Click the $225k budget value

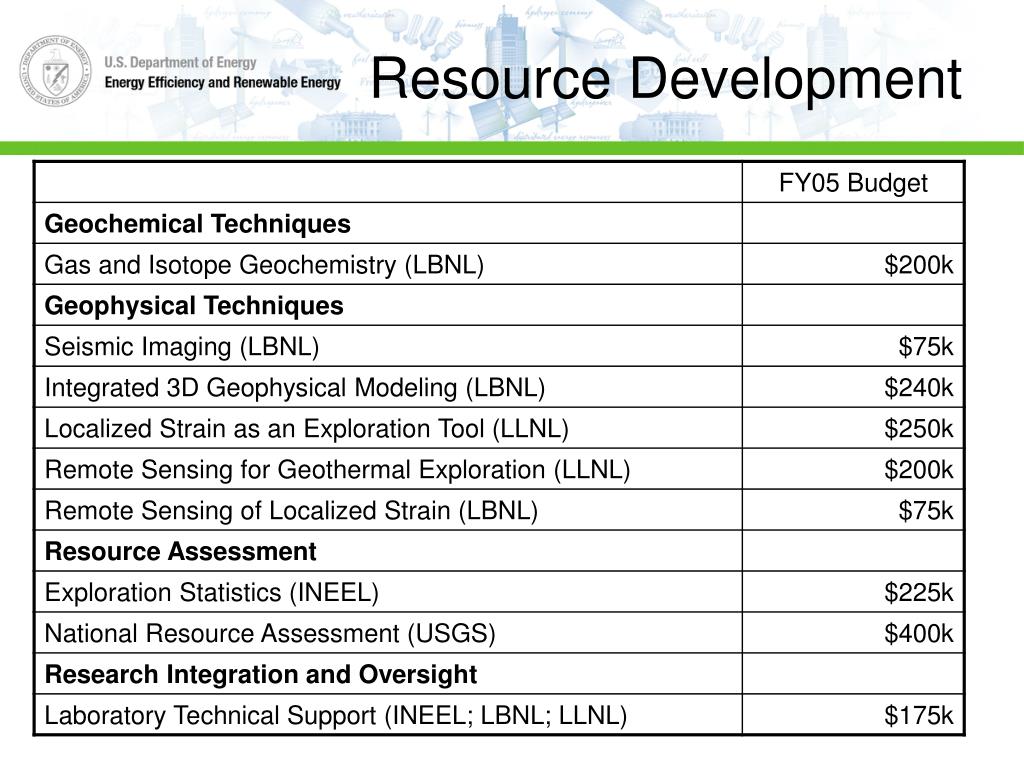(918, 593)
